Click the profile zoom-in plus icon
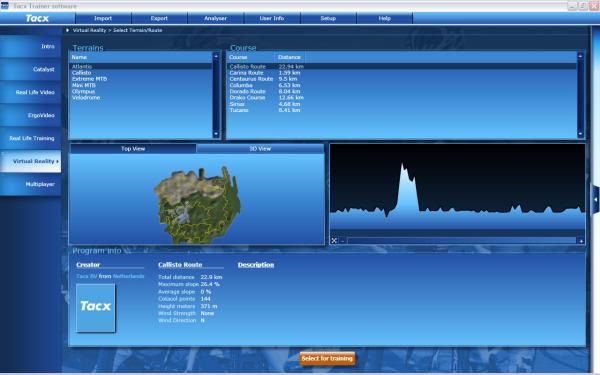Viewport: 600px width, 375px height. (x=581, y=241)
